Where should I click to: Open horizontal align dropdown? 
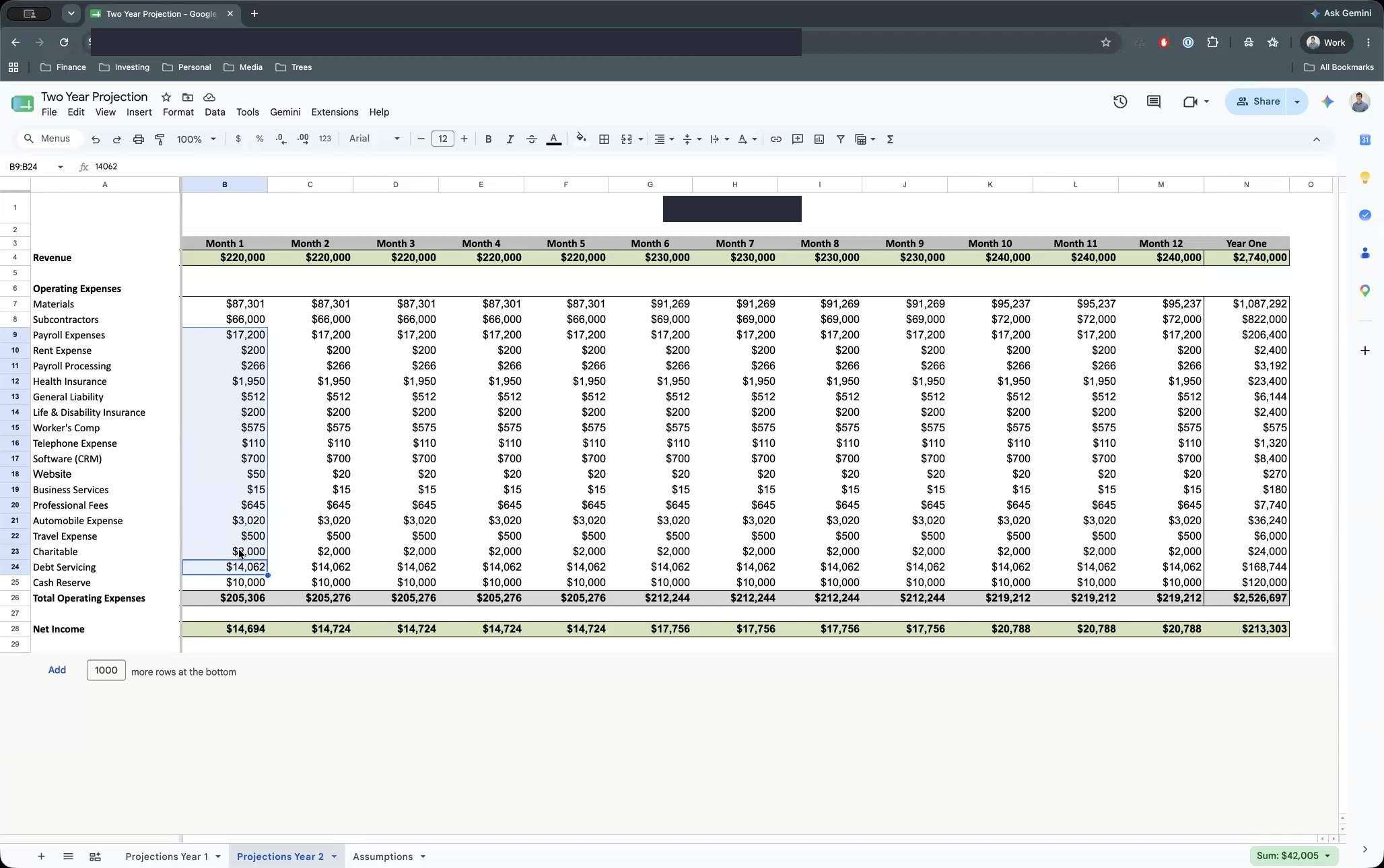pos(664,139)
